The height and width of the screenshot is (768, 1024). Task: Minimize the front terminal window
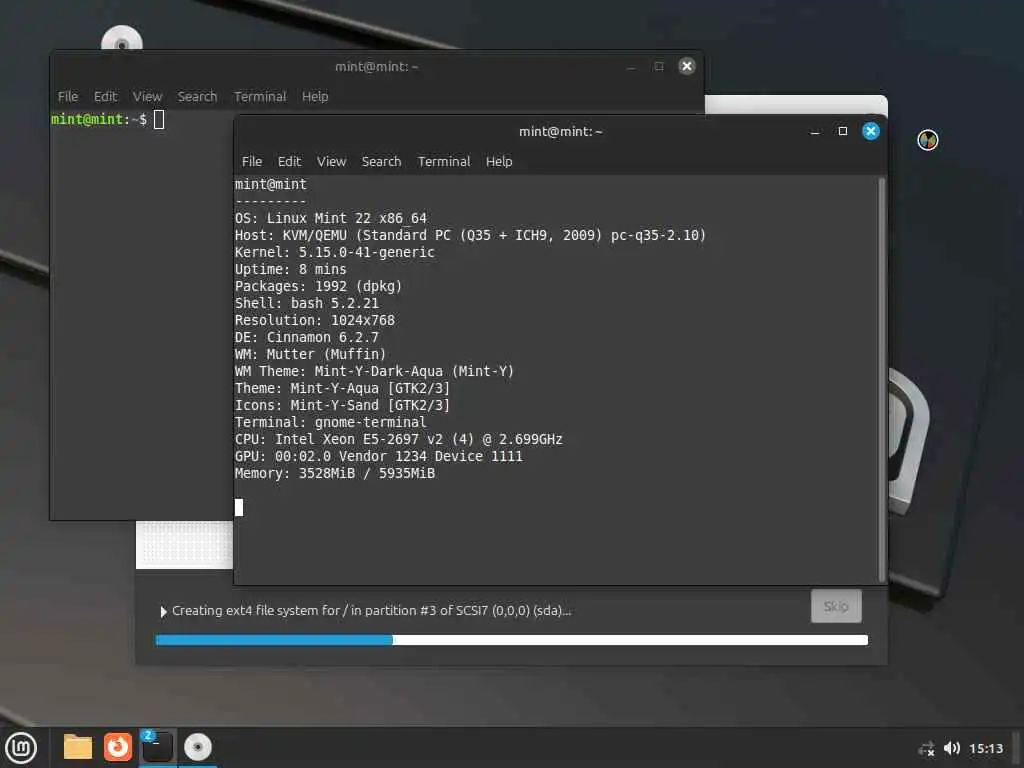814,132
